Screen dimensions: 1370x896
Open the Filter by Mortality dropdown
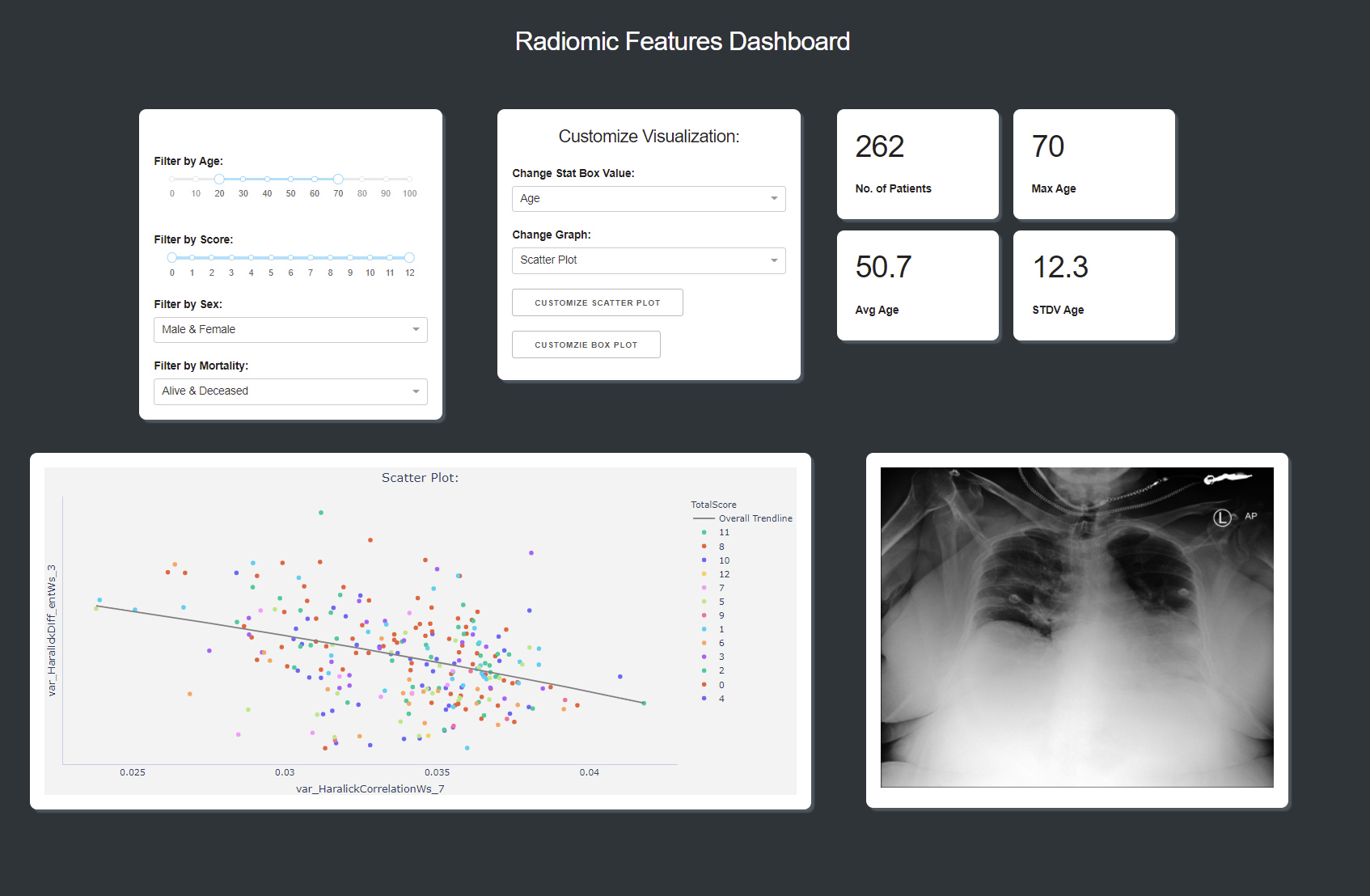click(290, 391)
